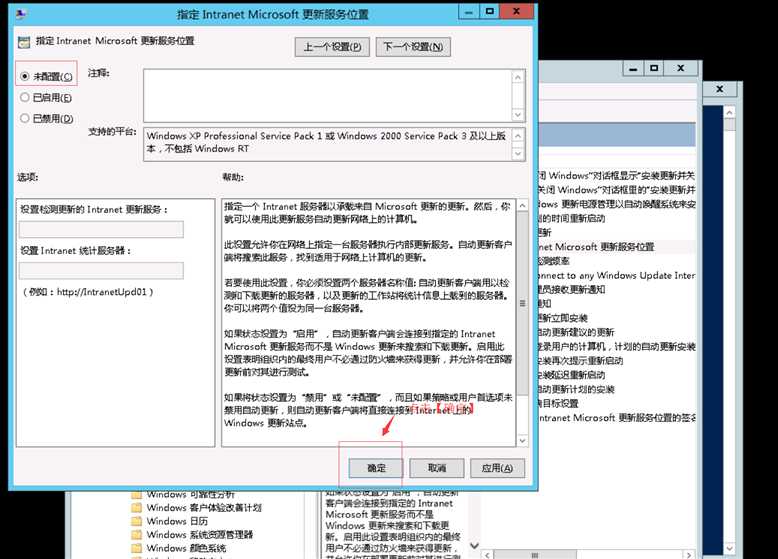Click the Intranet 更新服务 address field
Image resolution: width=778 pixels, height=559 pixels.
click(101, 229)
